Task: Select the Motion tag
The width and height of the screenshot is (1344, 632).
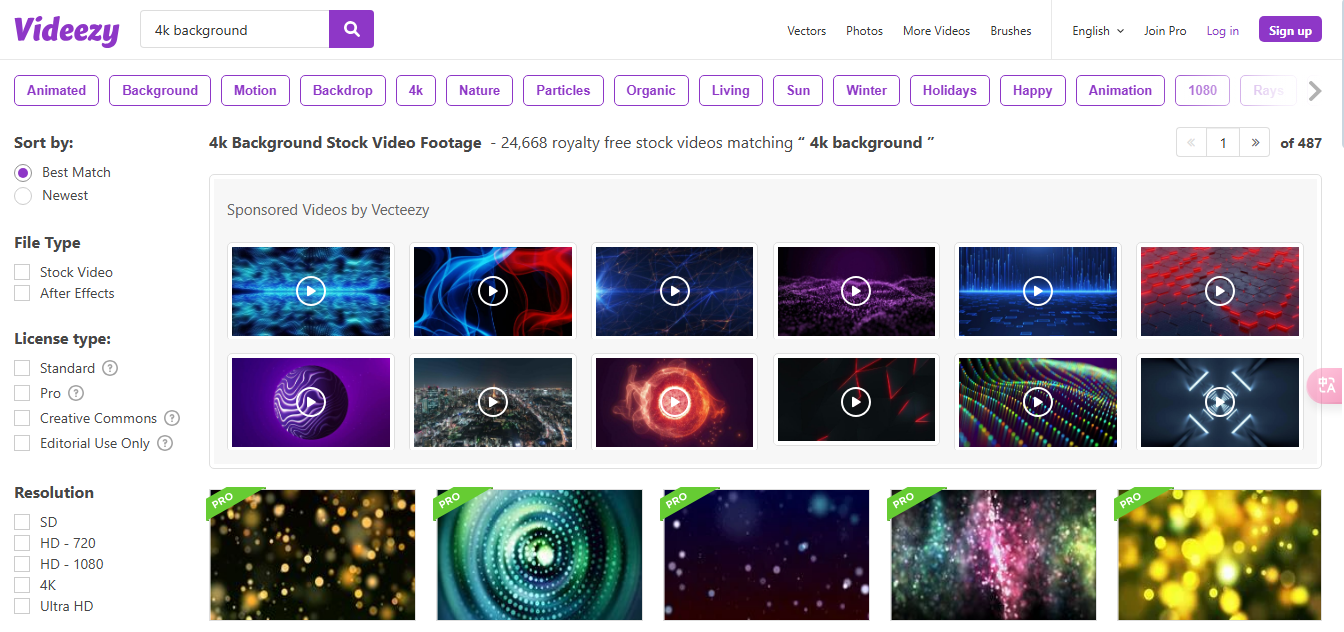Action: point(255,90)
